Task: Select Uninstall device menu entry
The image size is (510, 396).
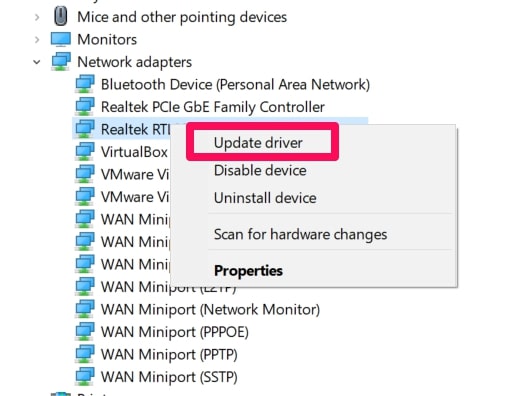Action: click(x=265, y=198)
